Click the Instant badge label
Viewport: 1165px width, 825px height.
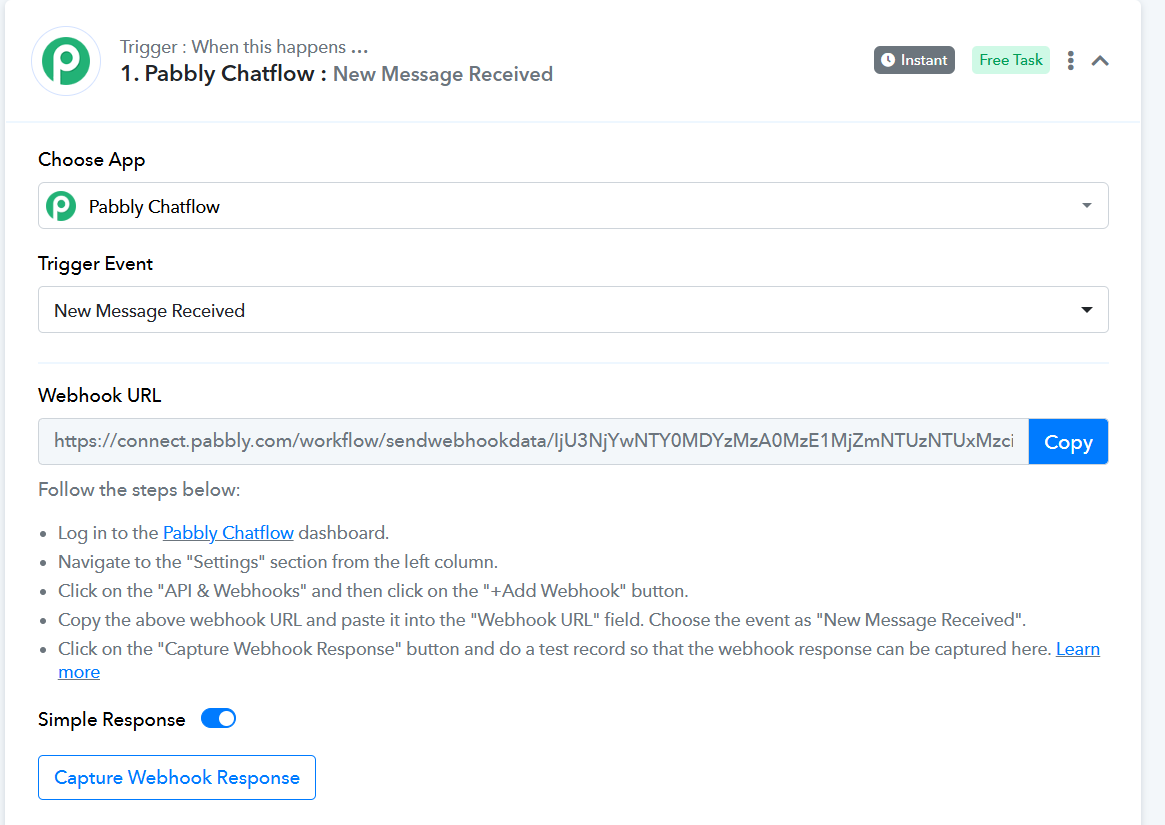point(923,60)
